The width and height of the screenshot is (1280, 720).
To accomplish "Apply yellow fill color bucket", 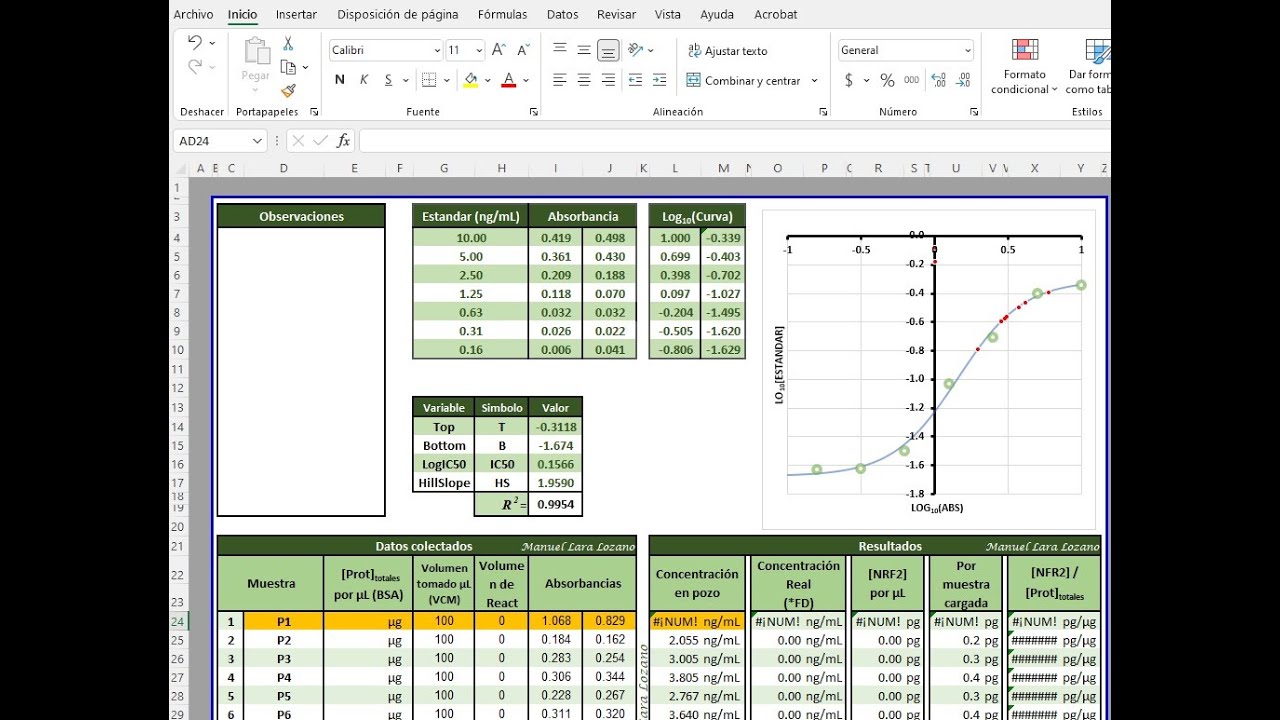I will tap(471, 80).
